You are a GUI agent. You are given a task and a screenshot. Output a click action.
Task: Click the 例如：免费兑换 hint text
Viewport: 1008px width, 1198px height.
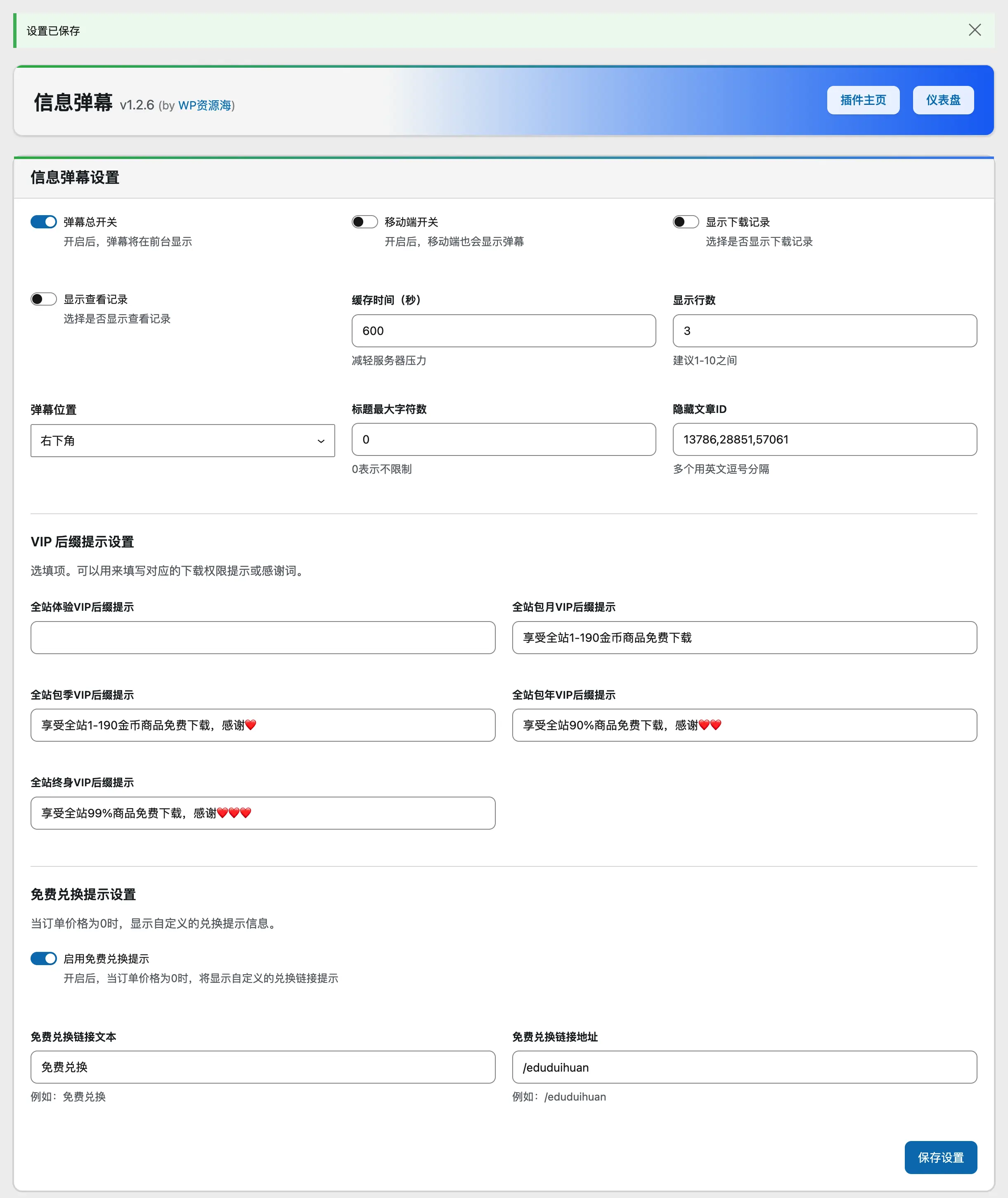(68, 1096)
